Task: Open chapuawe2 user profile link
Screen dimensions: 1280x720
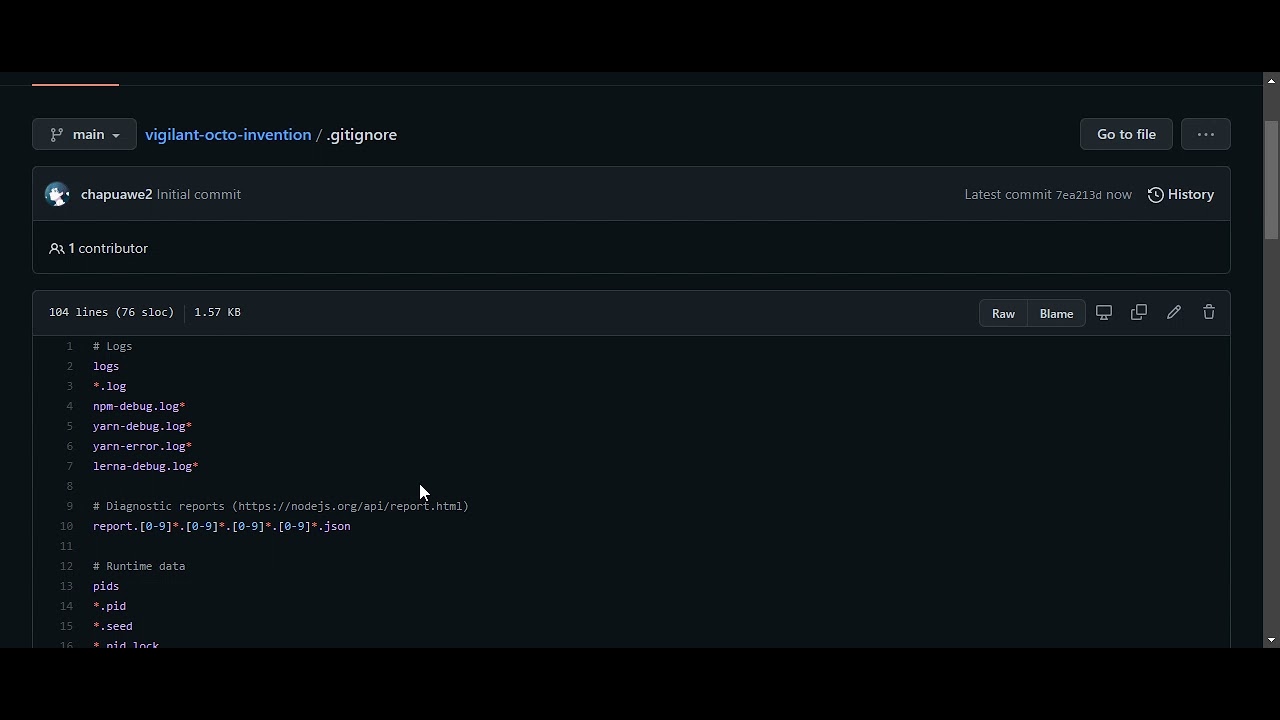Action: coord(116,194)
